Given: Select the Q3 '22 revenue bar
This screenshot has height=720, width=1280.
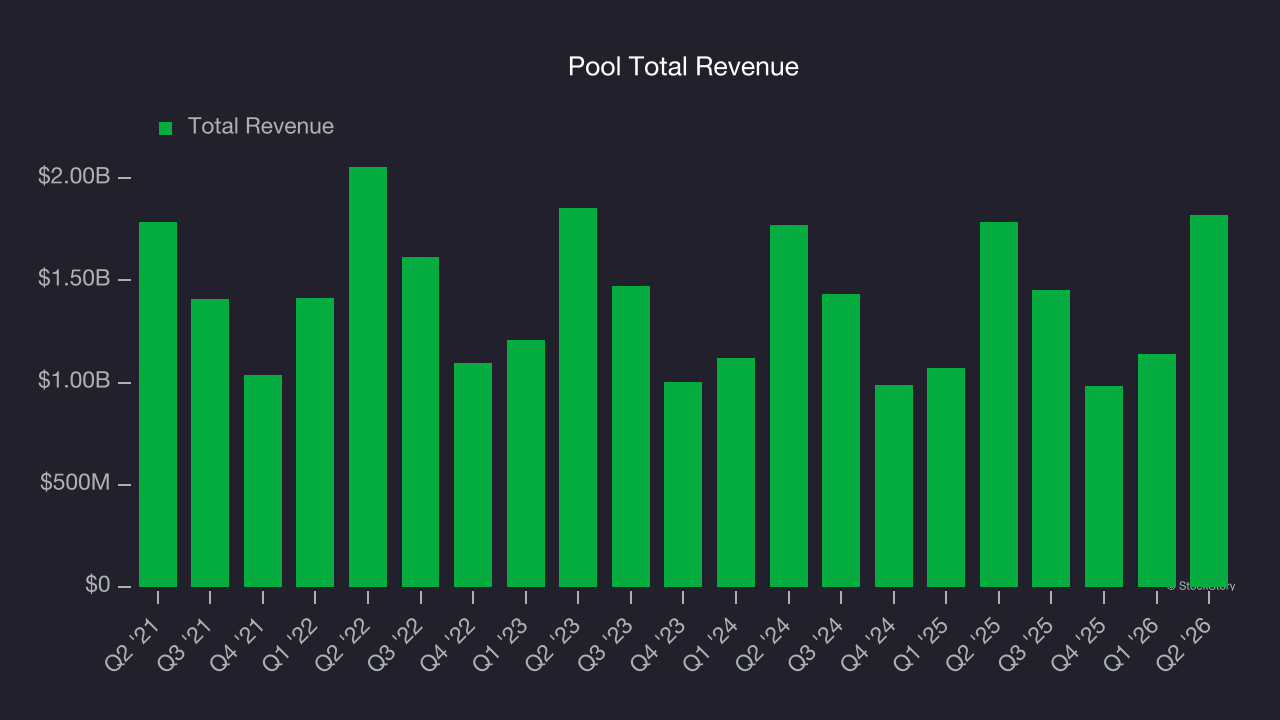Looking at the screenshot, I should click(x=421, y=422).
